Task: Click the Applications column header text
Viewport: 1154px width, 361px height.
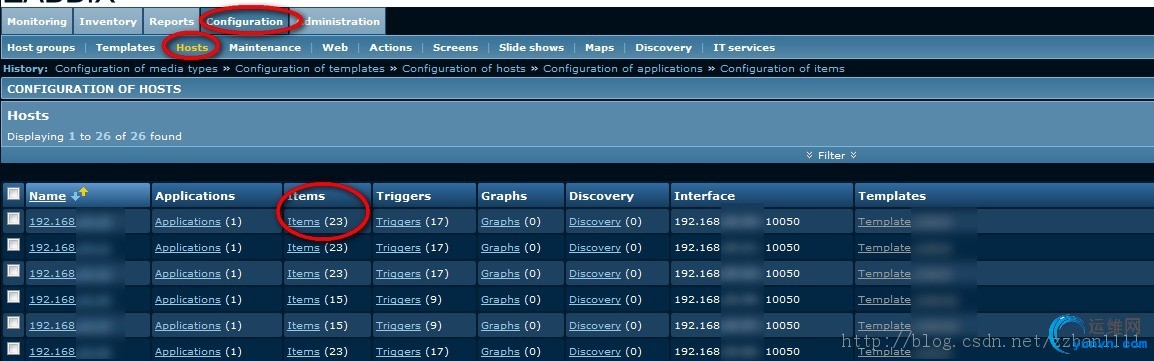Action: click(x=195, y=196)
